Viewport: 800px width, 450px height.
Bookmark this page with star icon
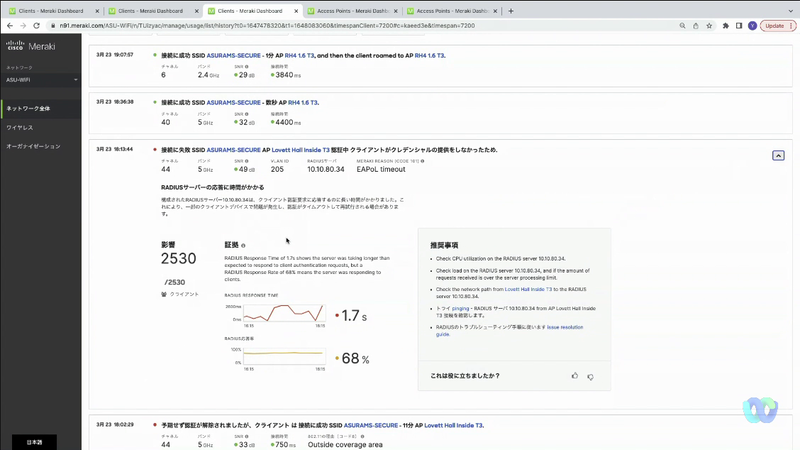(709, 26)
